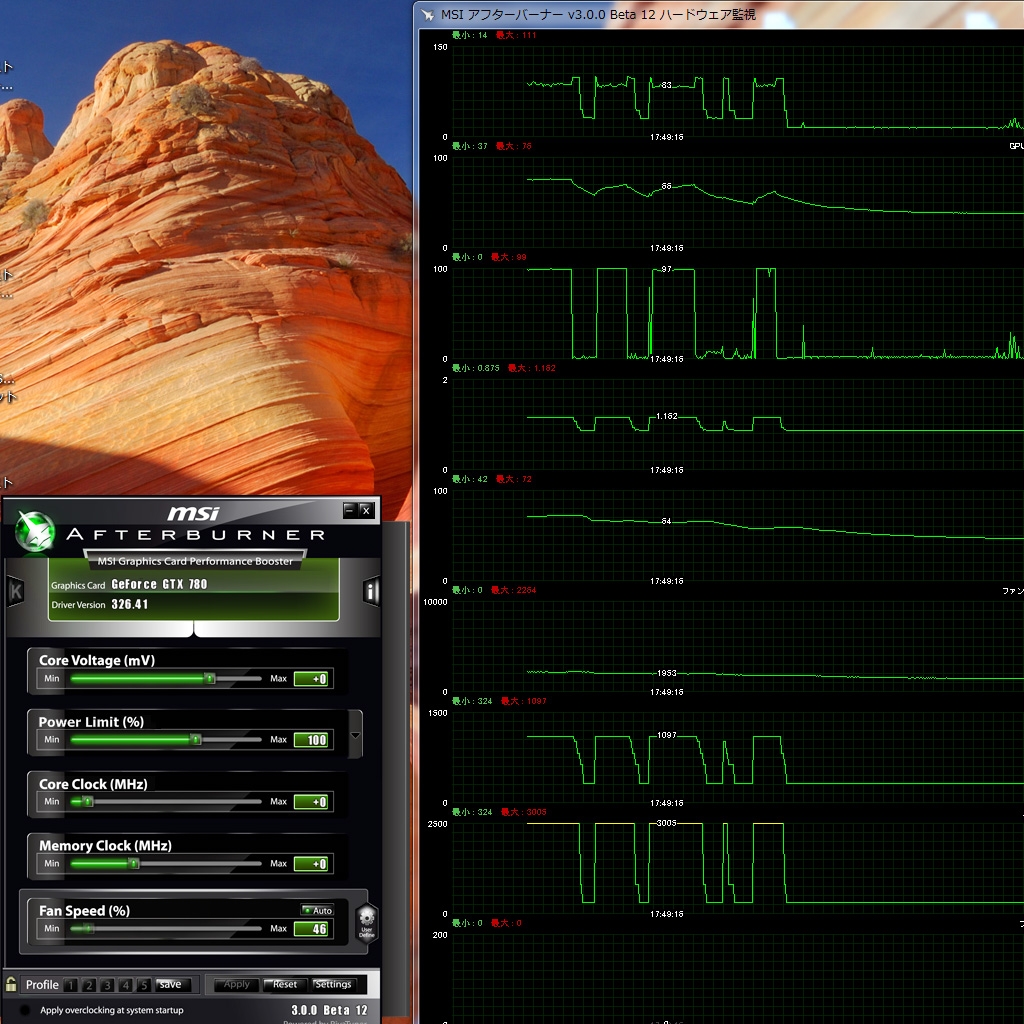Click the Memory Clock +0 value field
This screenshot has height=1024, width=1024.
[313, 863]
